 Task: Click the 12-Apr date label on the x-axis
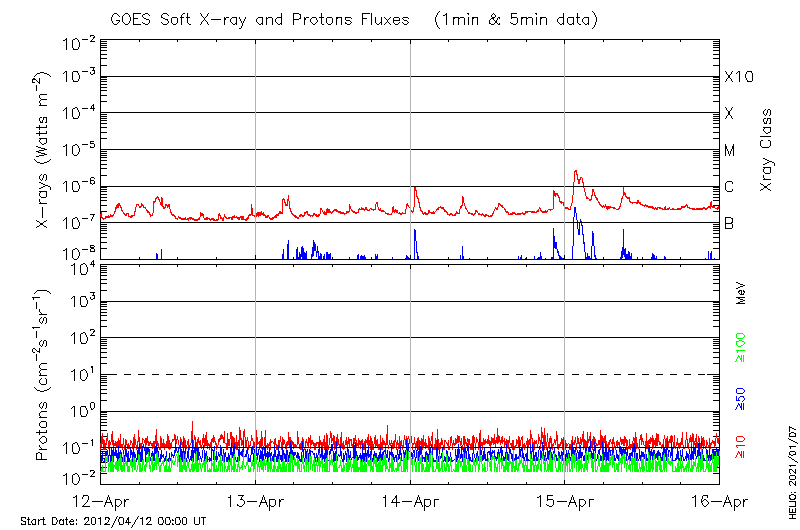click(x=100, y=501)
